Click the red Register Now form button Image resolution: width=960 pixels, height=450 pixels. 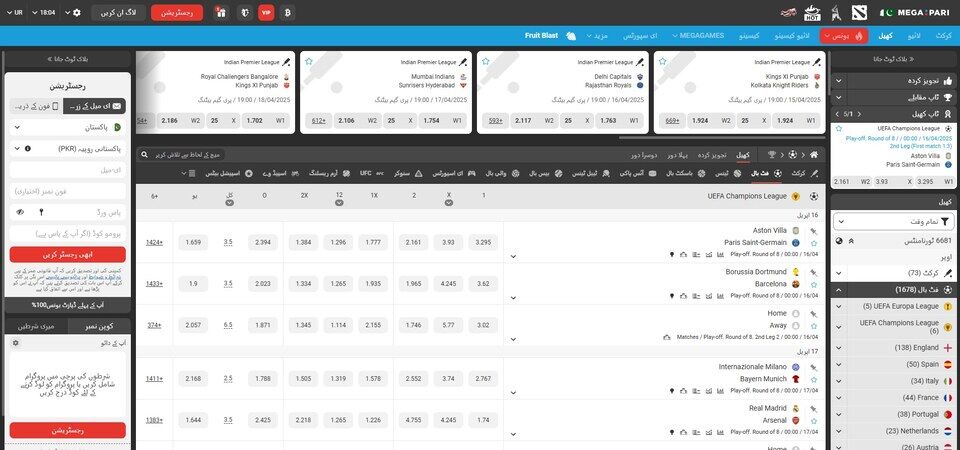[67, 254]
